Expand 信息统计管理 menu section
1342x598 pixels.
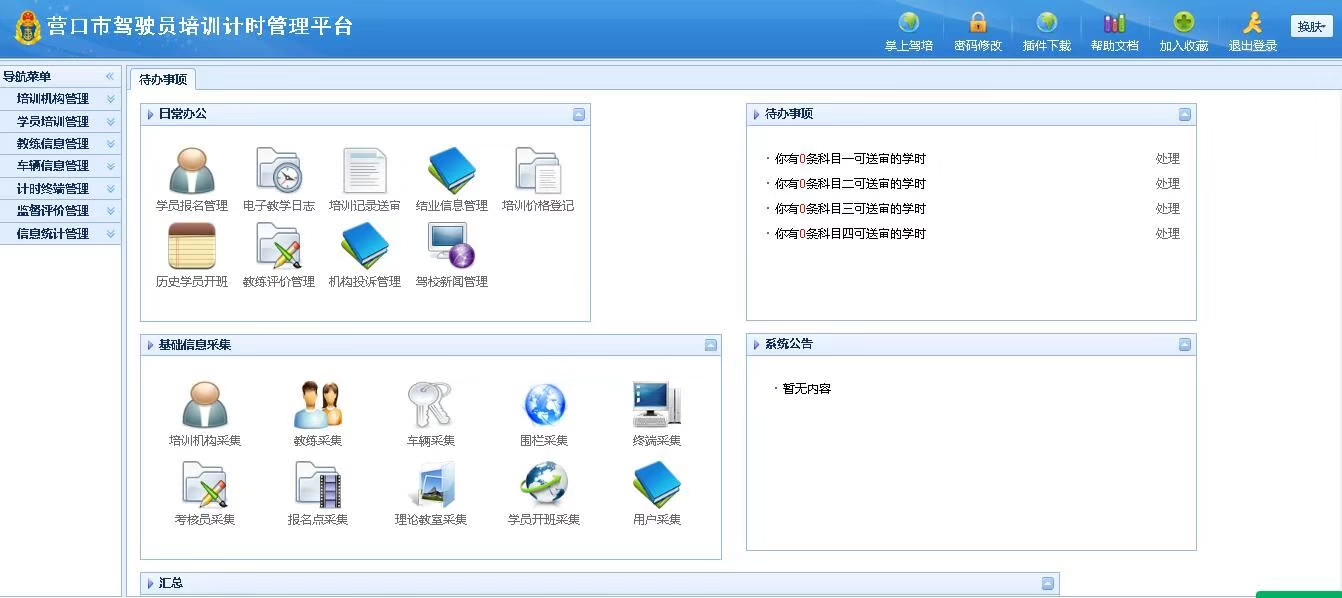60,234
